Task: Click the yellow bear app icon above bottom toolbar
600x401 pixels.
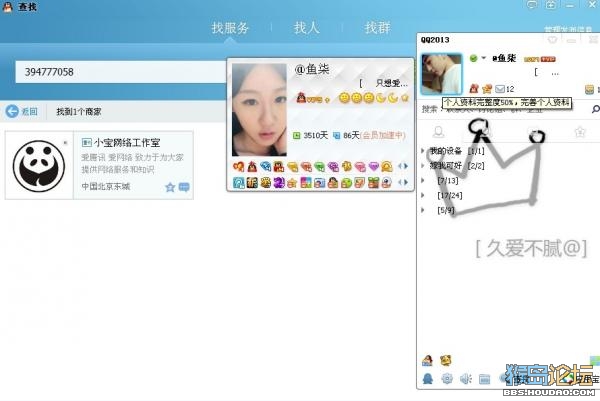Action: 445,360
